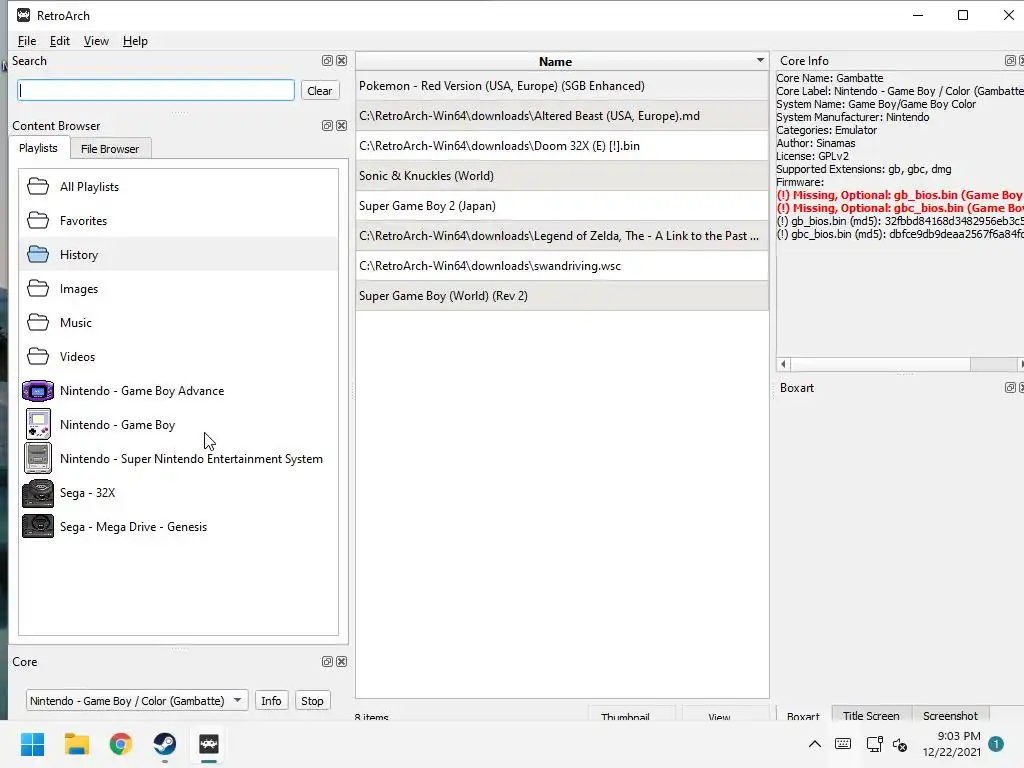The image size is (1024, 768).
Task: Open the Videos folder icon
Action: point(38,357)
